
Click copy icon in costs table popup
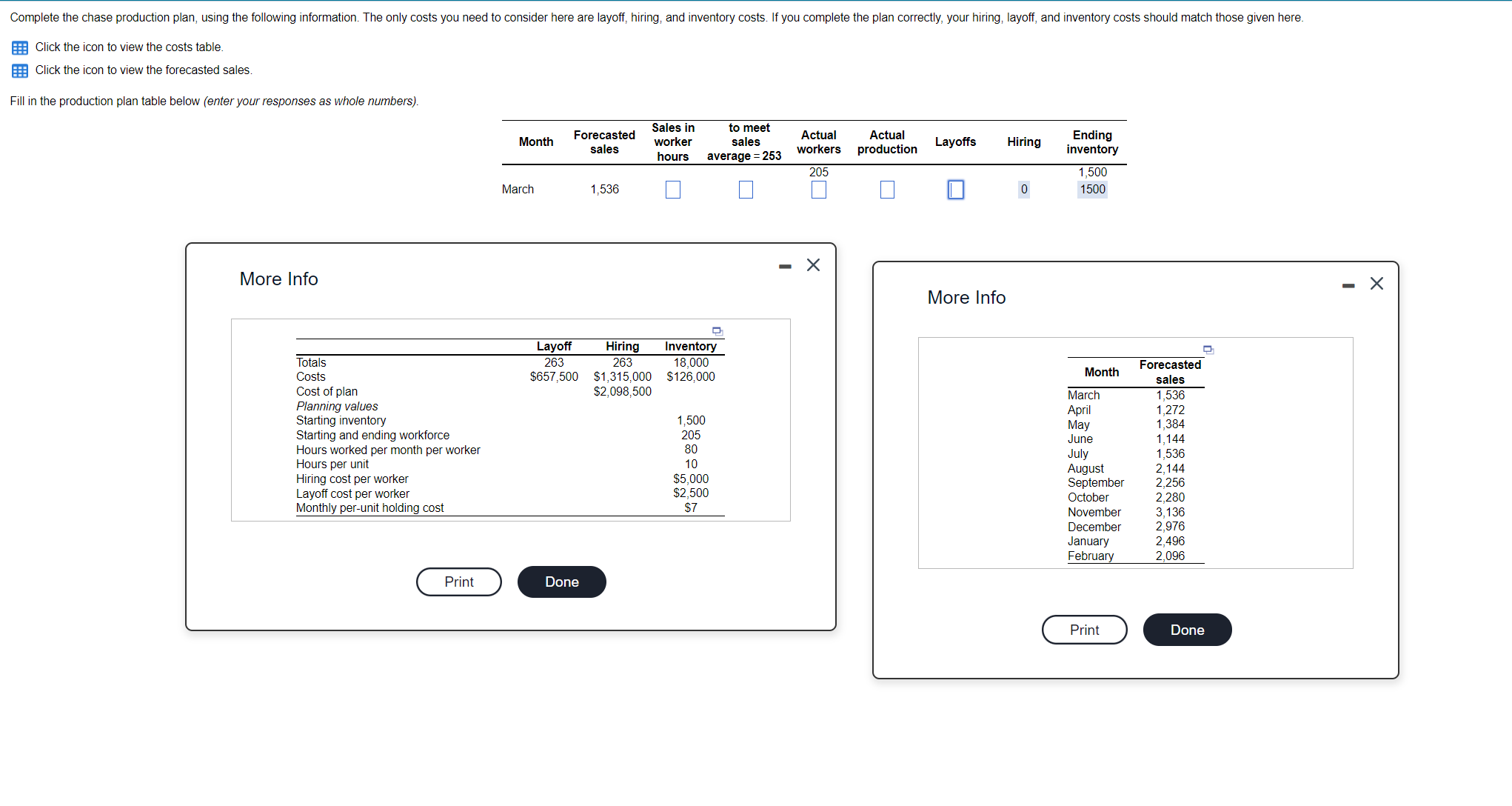[717, 330]
